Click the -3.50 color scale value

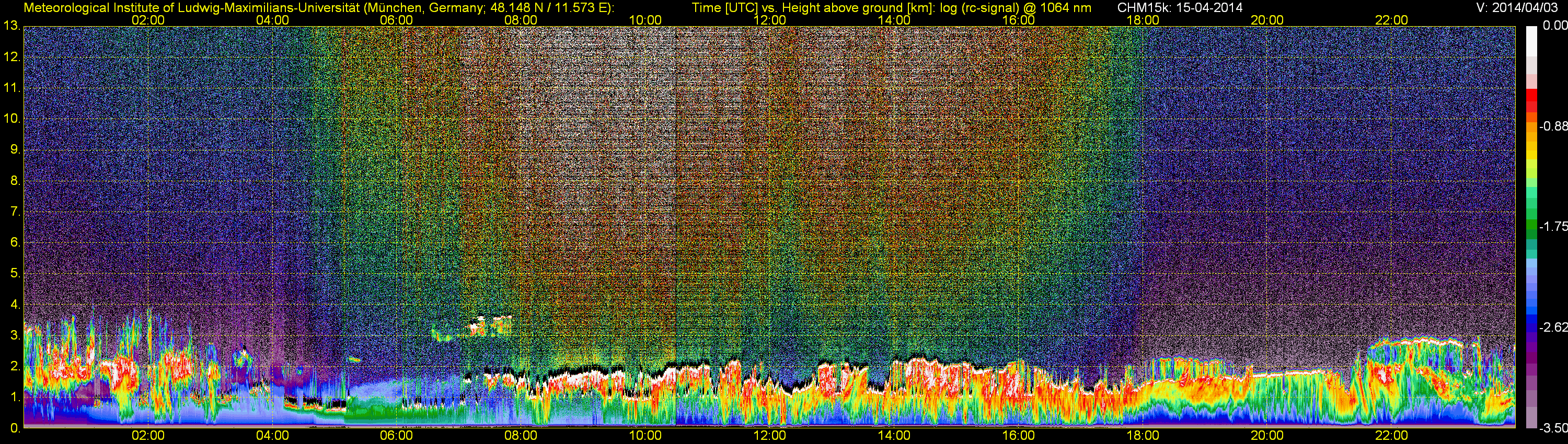click(x=1553, y=428)
